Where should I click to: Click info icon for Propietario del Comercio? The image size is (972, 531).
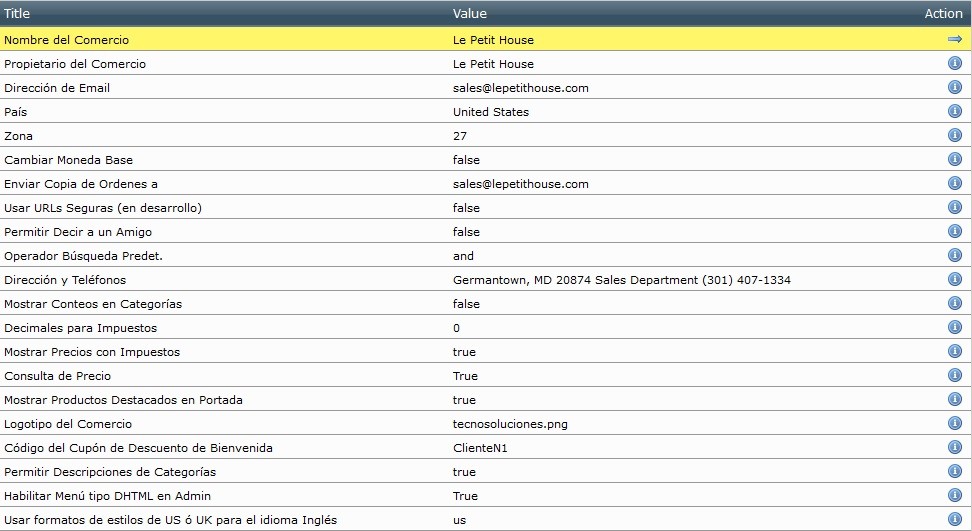pyautogui.click(x=954, y=64)
